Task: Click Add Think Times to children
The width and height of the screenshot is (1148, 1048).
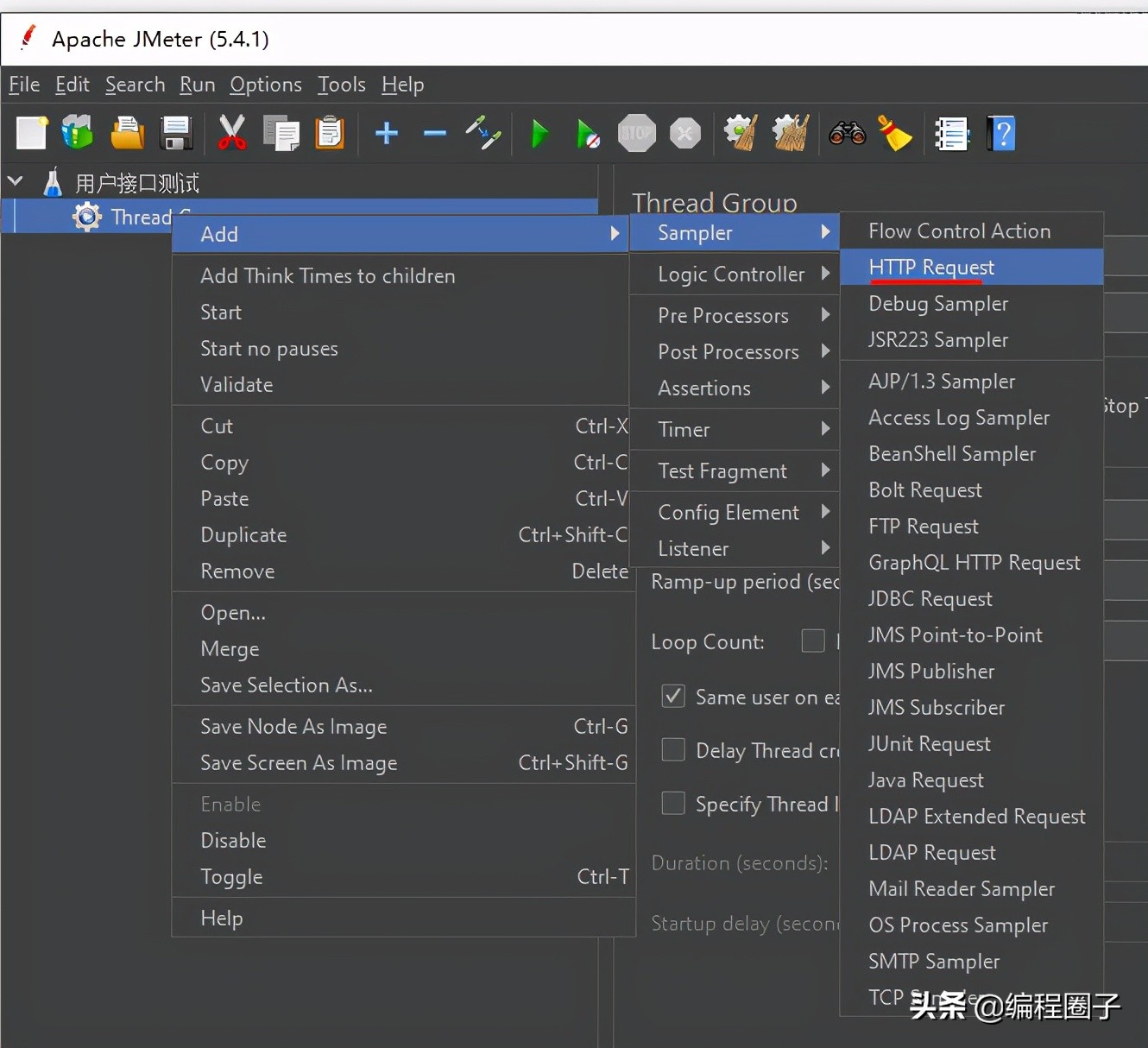Action: coord(400,275)
